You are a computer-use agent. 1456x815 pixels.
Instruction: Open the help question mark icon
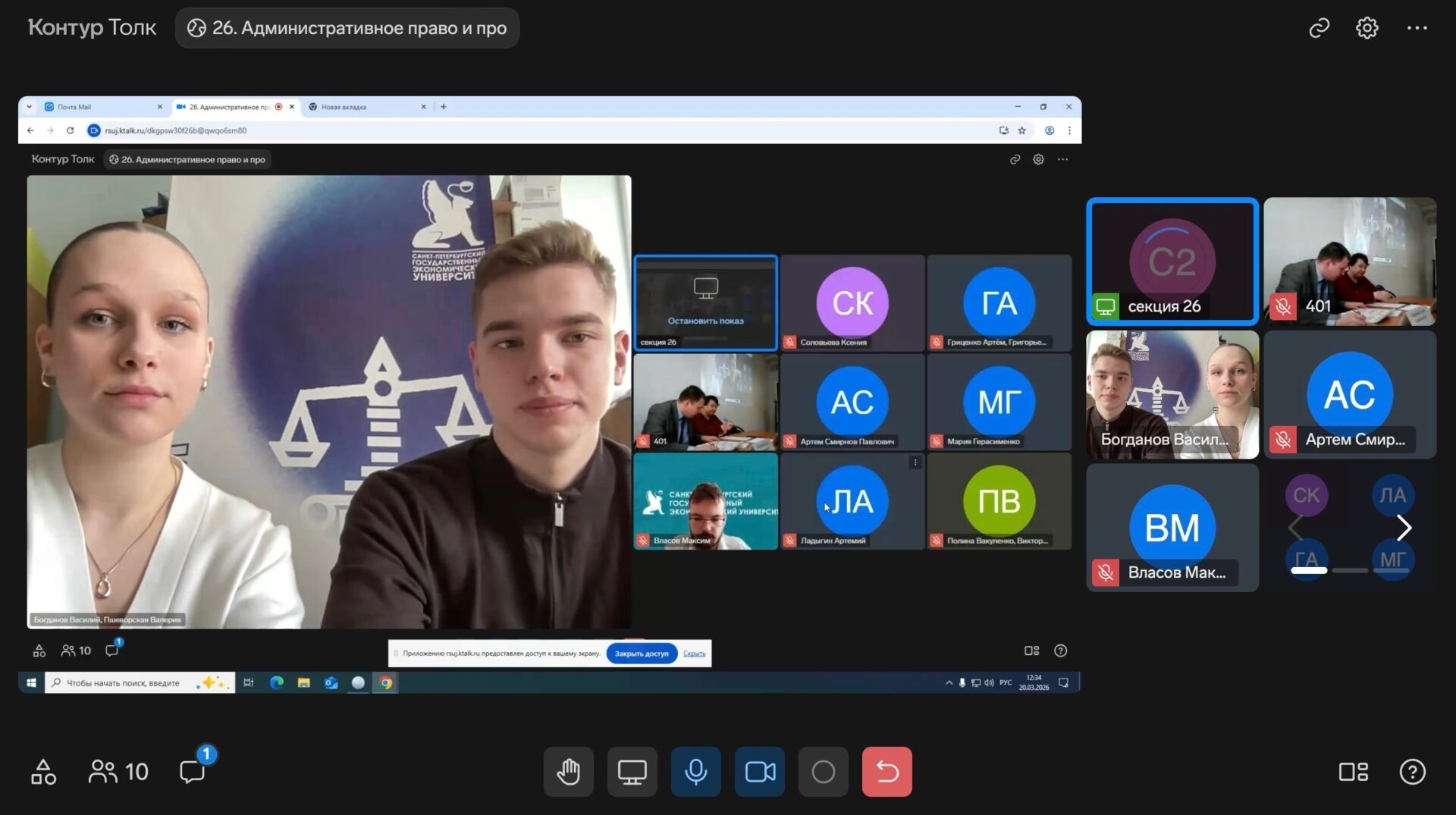(1412, 772)
